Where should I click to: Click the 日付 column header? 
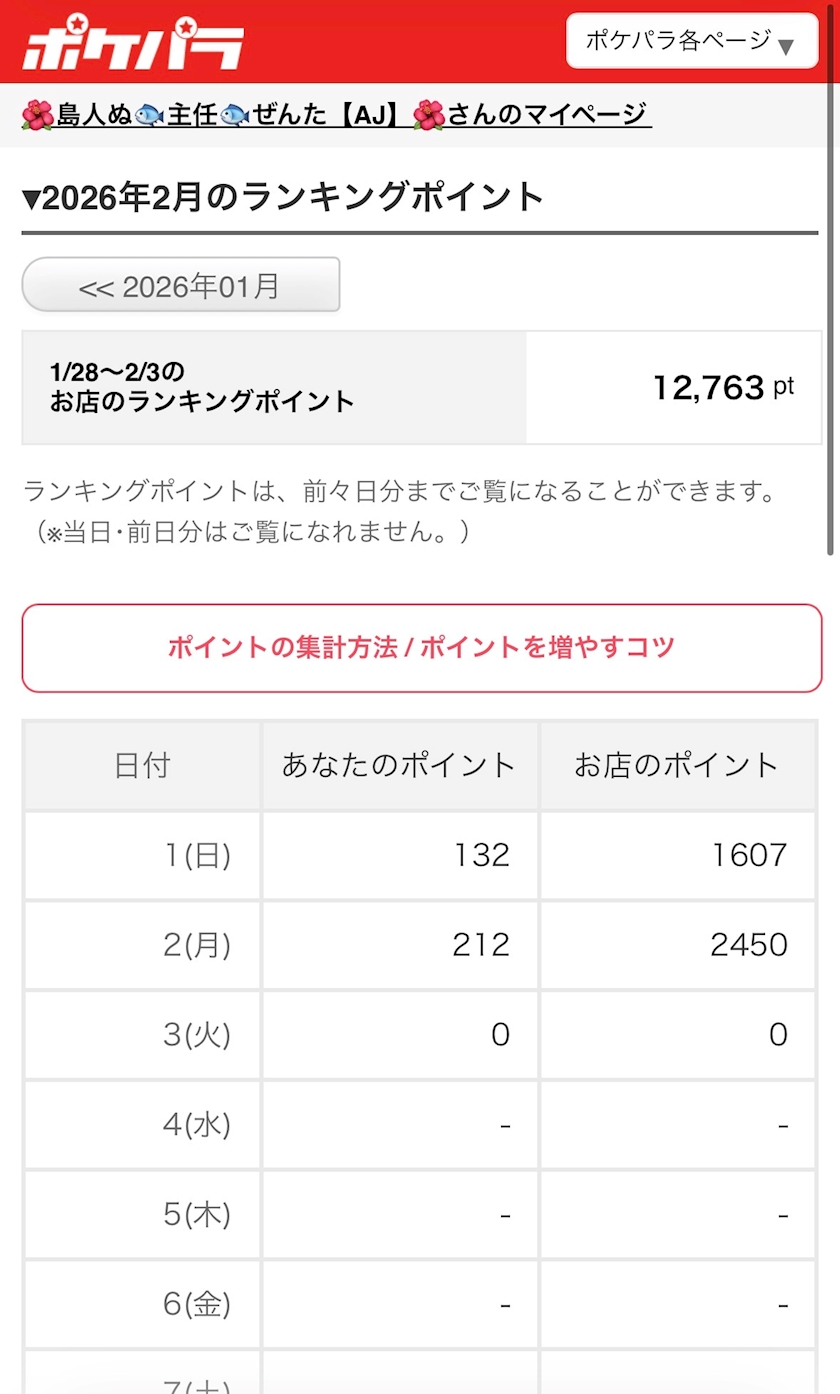click(142, 766)
